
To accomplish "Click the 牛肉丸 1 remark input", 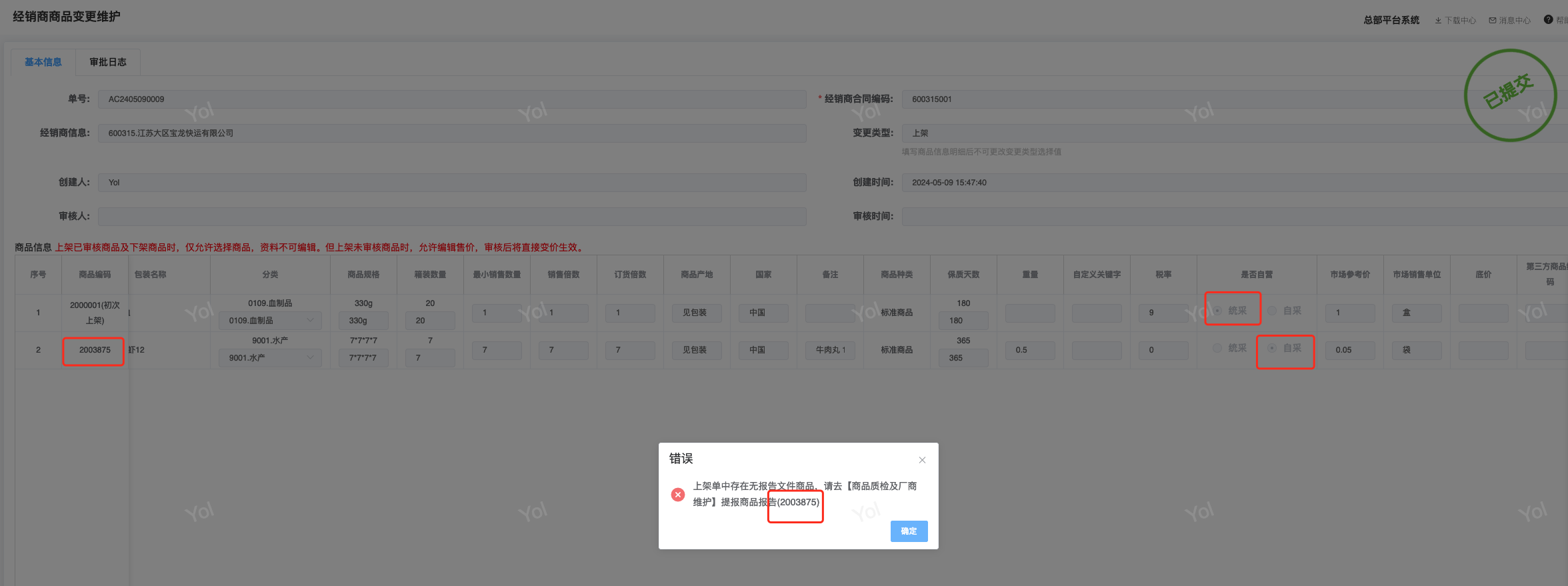I will click(x=830, y=350).
